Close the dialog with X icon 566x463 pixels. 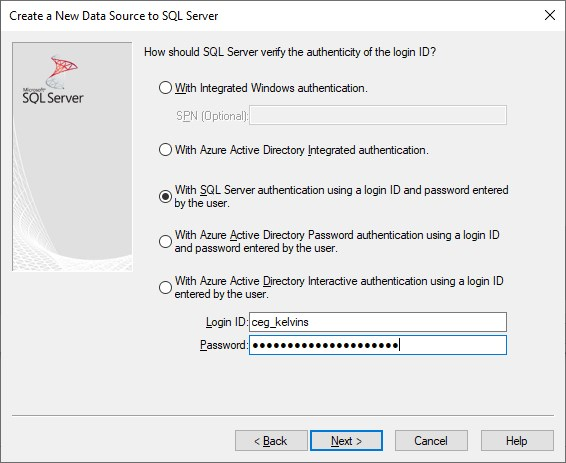pyautogui.click(x=550, y=15)
